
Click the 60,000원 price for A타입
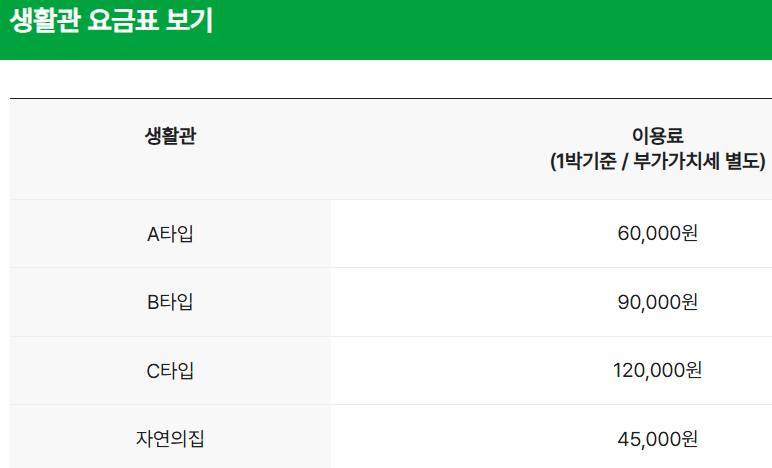click(x=657, y=234)
